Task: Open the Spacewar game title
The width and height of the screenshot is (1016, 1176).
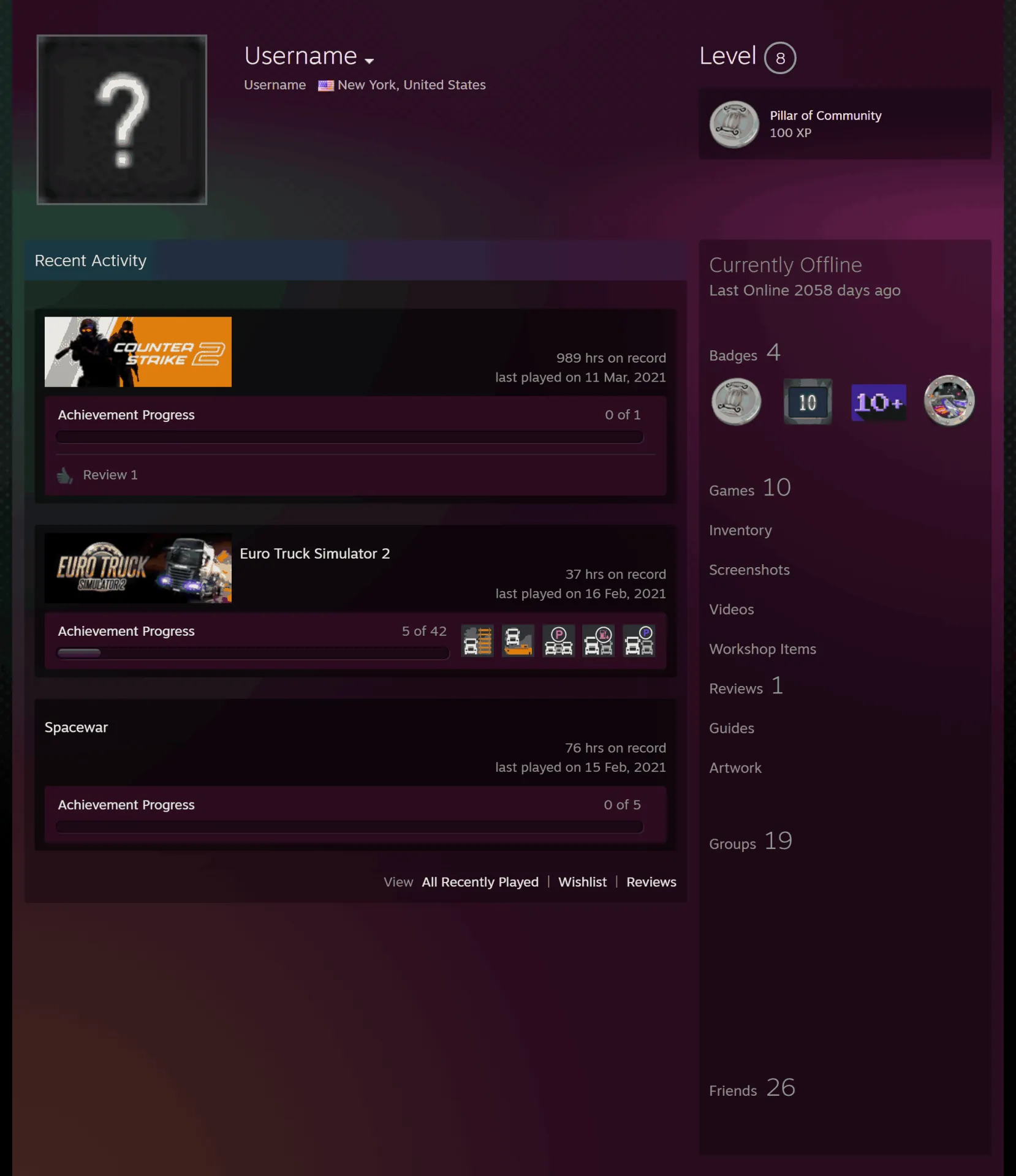Action: click(x=76, y=728)
